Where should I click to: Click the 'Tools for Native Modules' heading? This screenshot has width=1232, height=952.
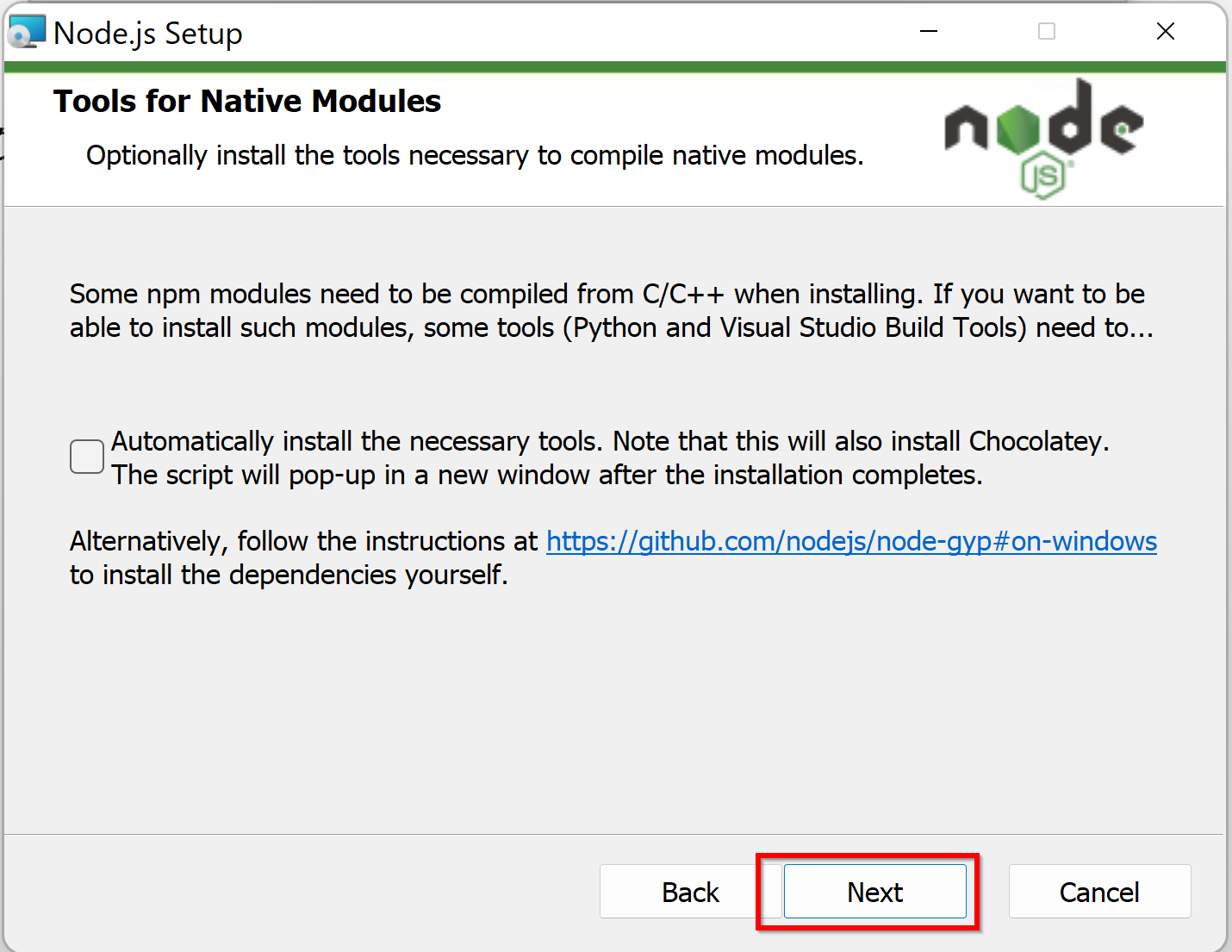click(x=247, y=101)
